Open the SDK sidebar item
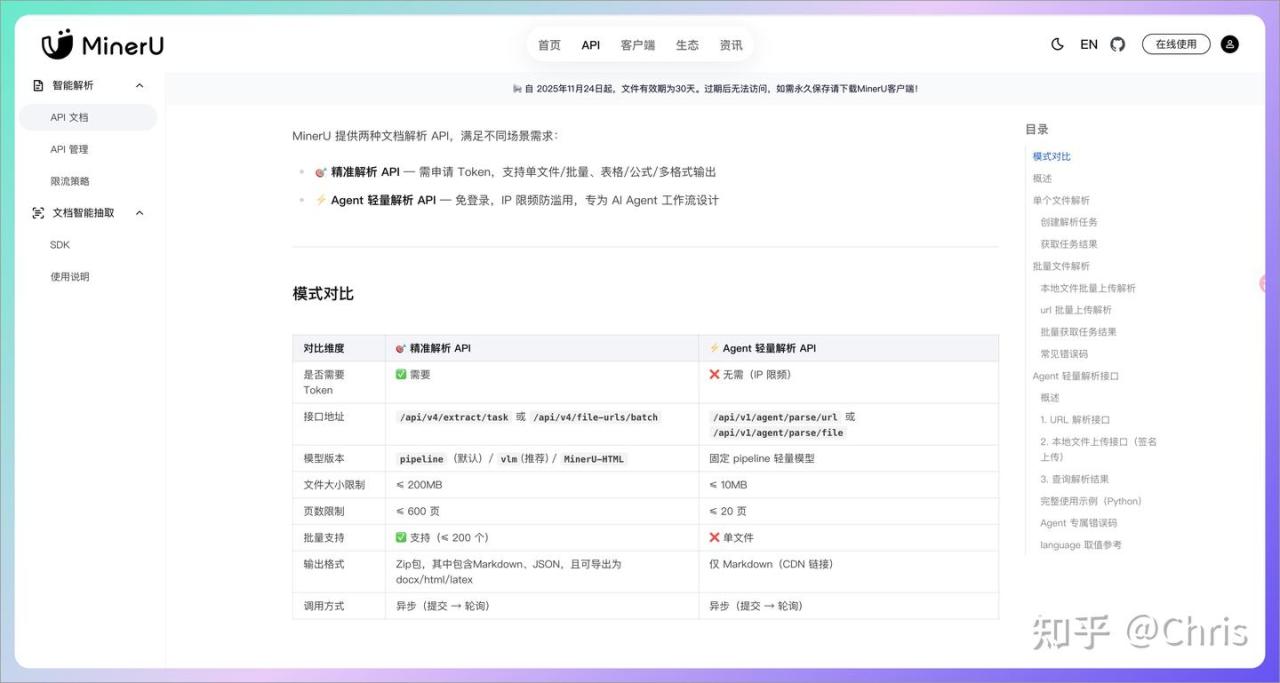1280x683 pixels. 60,245
